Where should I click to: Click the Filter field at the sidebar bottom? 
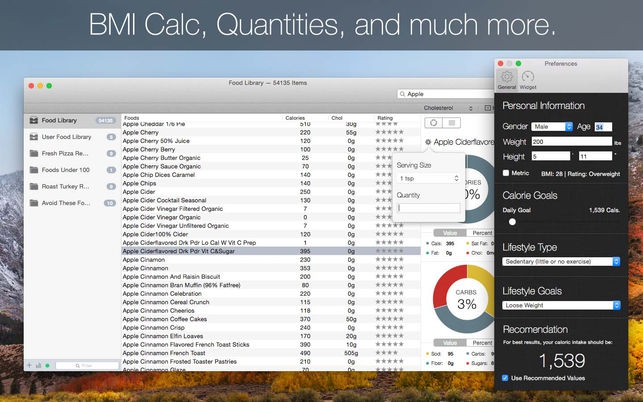pos(87,365)
